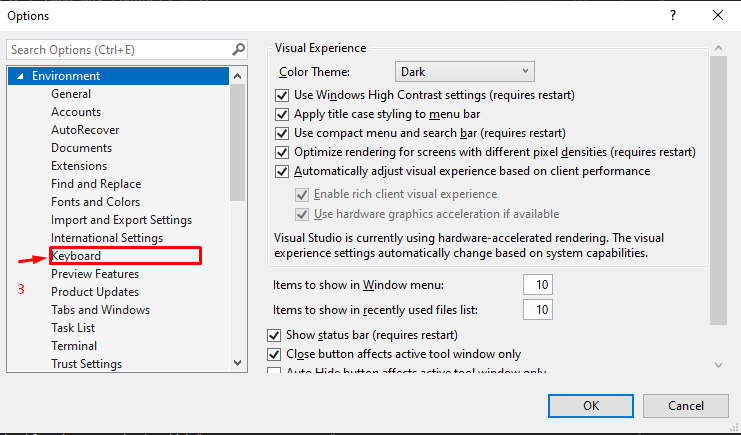Toggle Automatically adjust visual experience checkbox
This screenshot has height=435, width=741.
(x=282, y=171)
